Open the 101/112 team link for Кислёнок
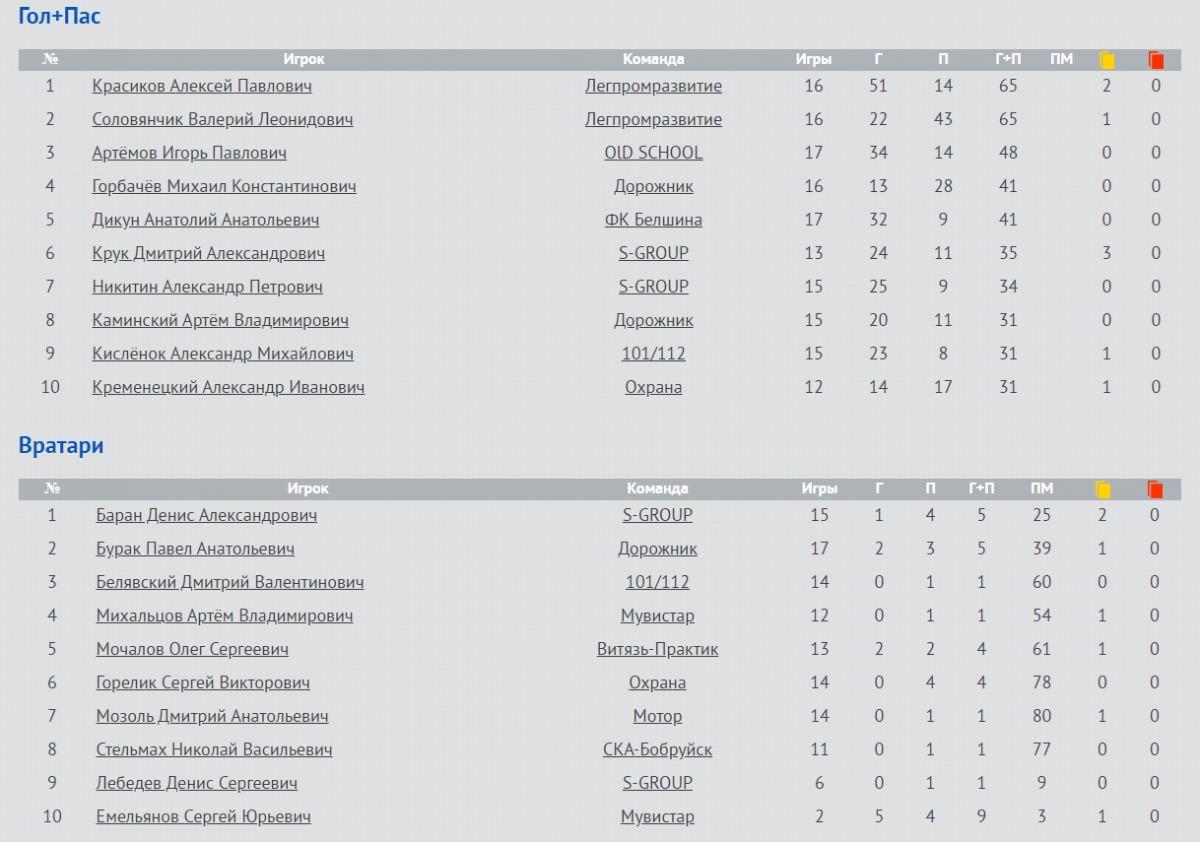The height and width of the screenshot is (842, 1200). (654, 354)
